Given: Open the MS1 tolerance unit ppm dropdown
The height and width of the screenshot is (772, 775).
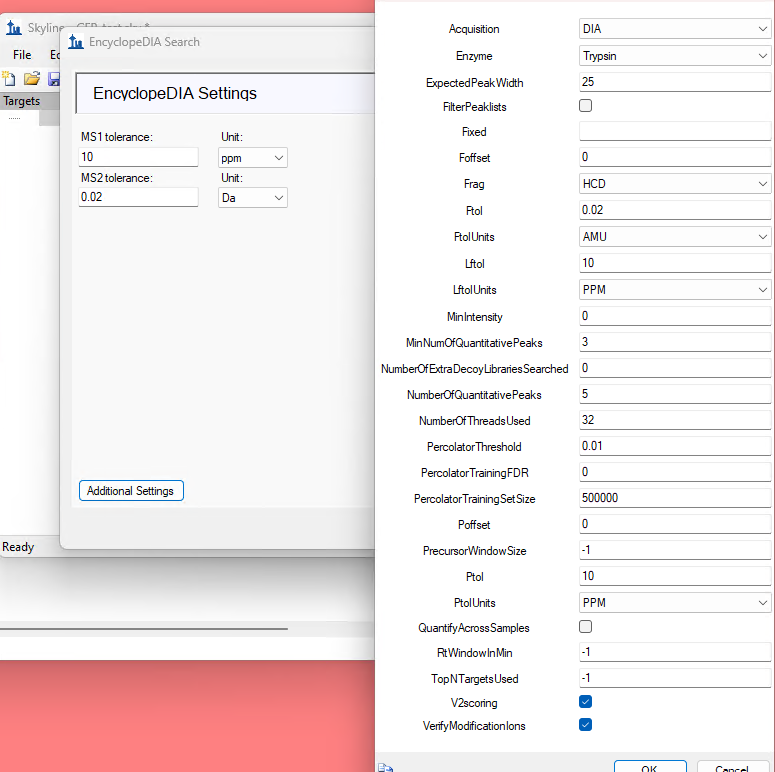Looking at the screenshot, I should [x=253, y=158].
